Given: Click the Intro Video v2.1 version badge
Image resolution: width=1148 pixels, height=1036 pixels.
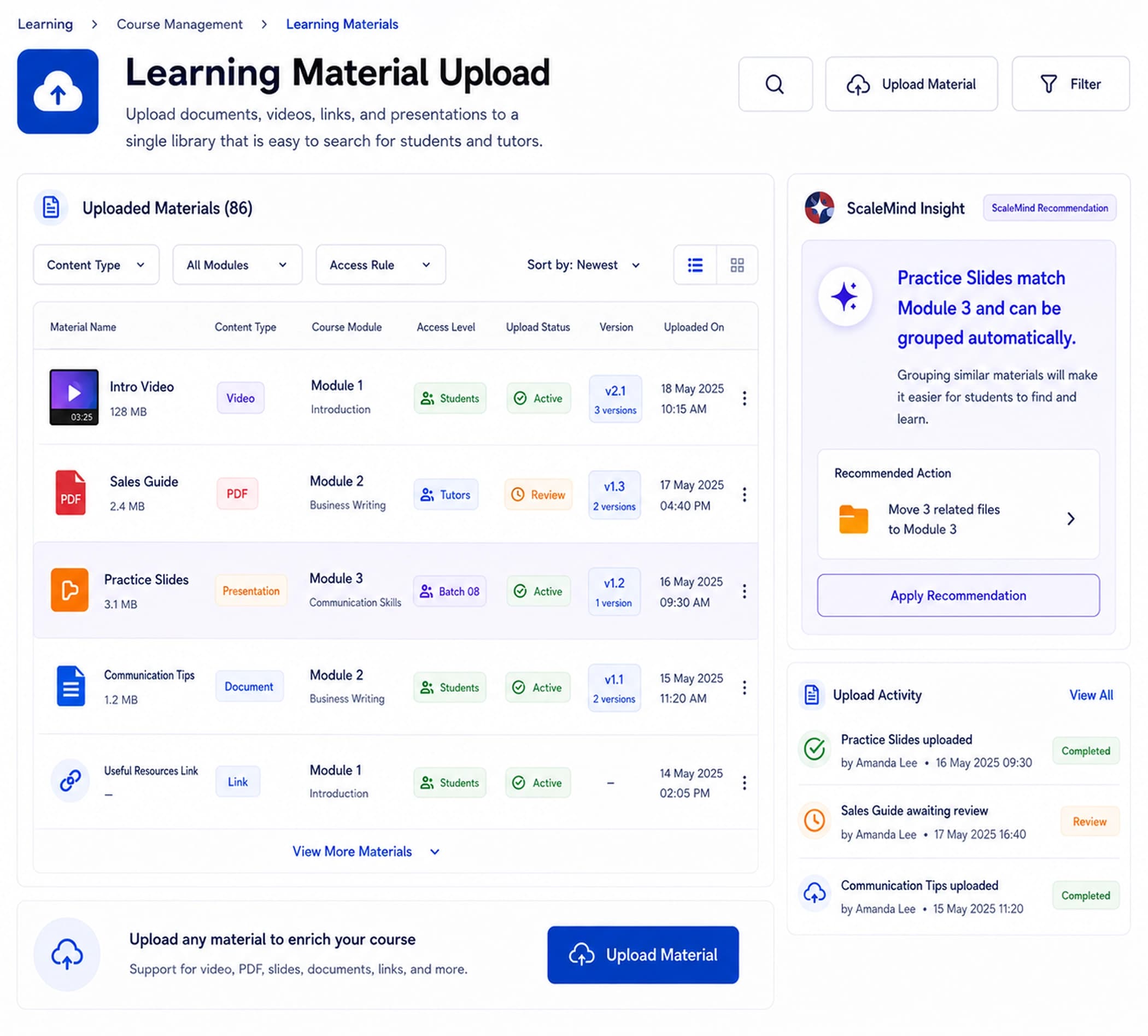Looking at the screenshot, I should coord(615,398).
